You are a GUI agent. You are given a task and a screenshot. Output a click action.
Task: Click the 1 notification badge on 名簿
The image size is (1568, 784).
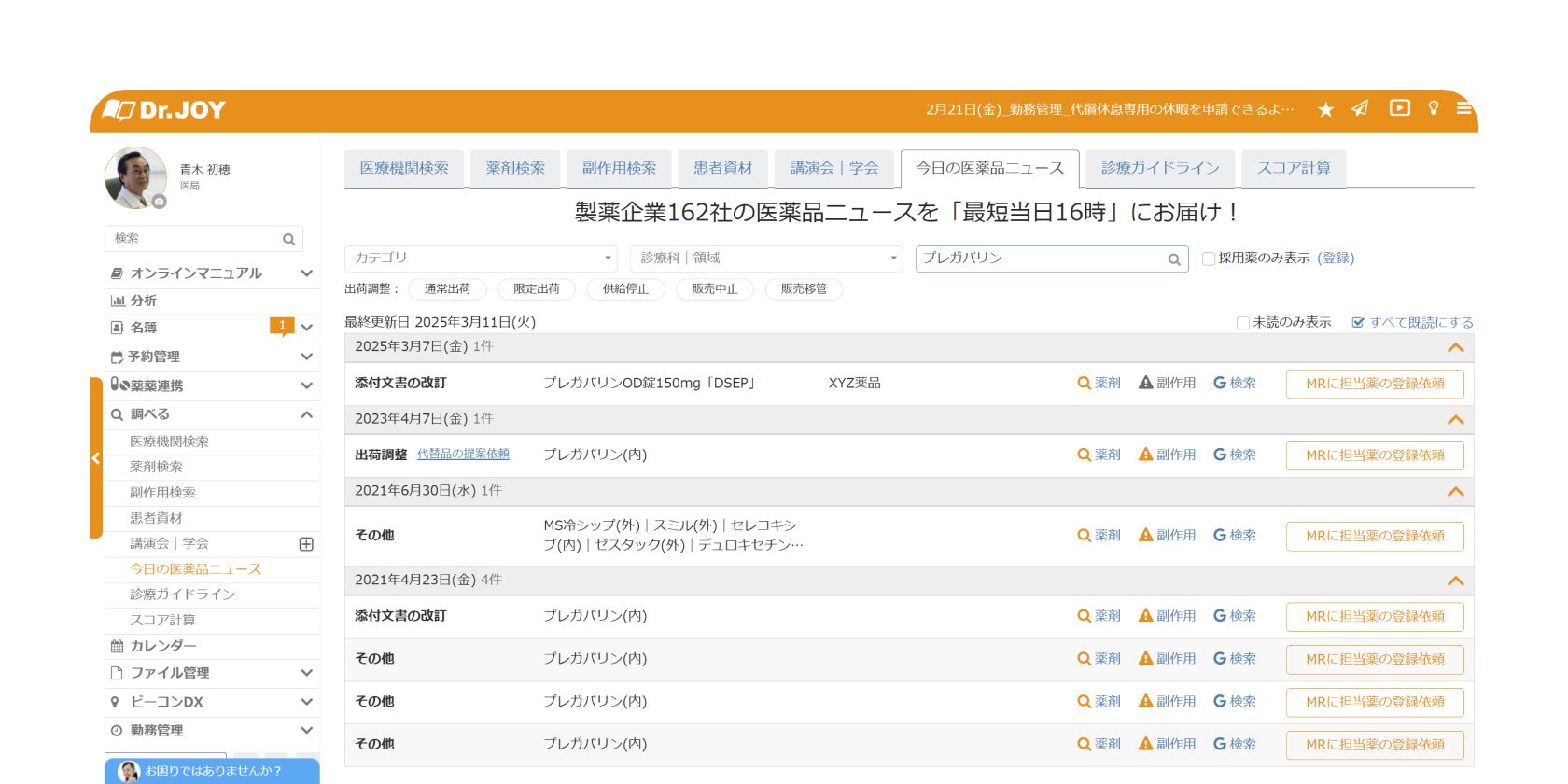pyautogui.click(x=282, y=326)
